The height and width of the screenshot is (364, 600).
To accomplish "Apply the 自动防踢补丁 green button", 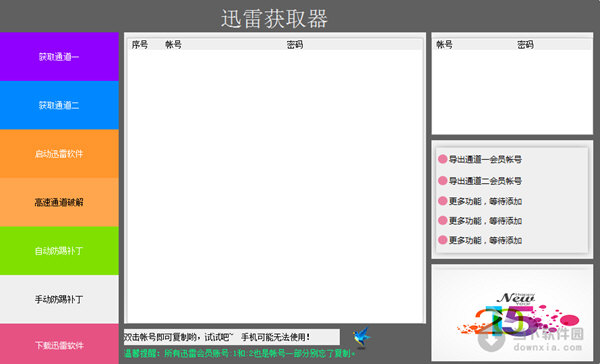I will (x=59, y=251).
